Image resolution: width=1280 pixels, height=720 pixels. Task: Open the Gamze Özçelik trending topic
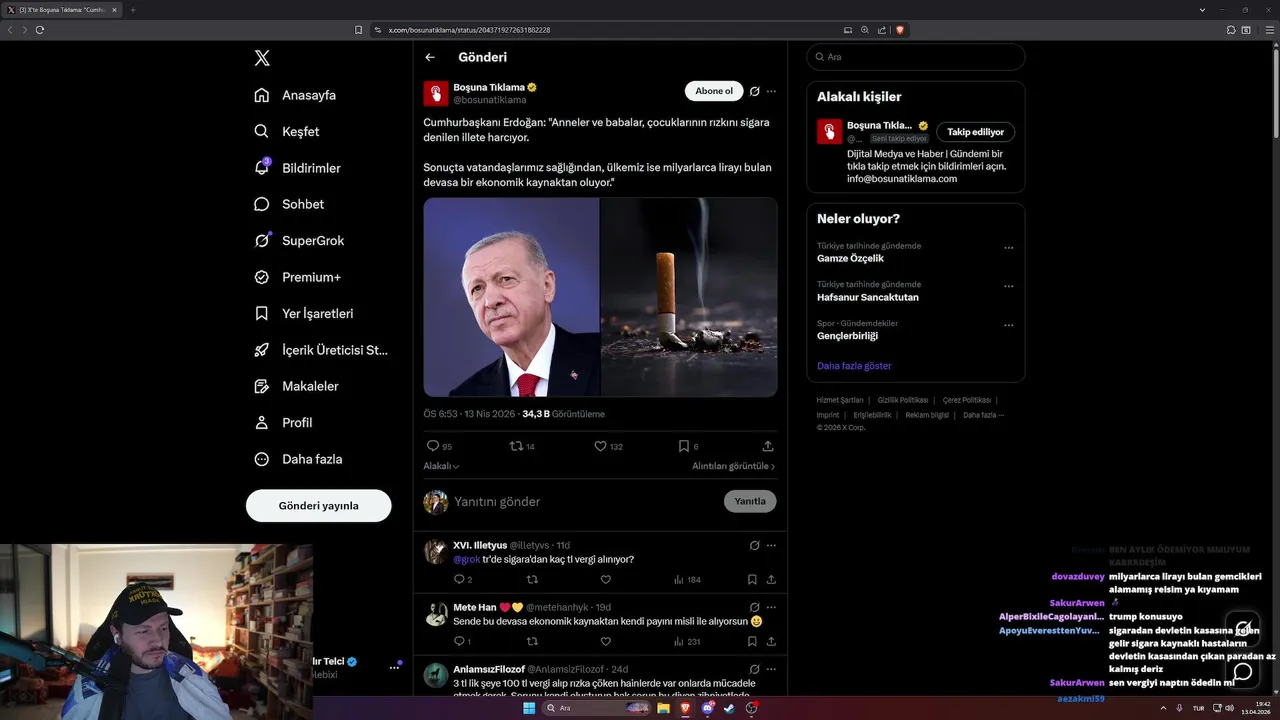(850, 259)
